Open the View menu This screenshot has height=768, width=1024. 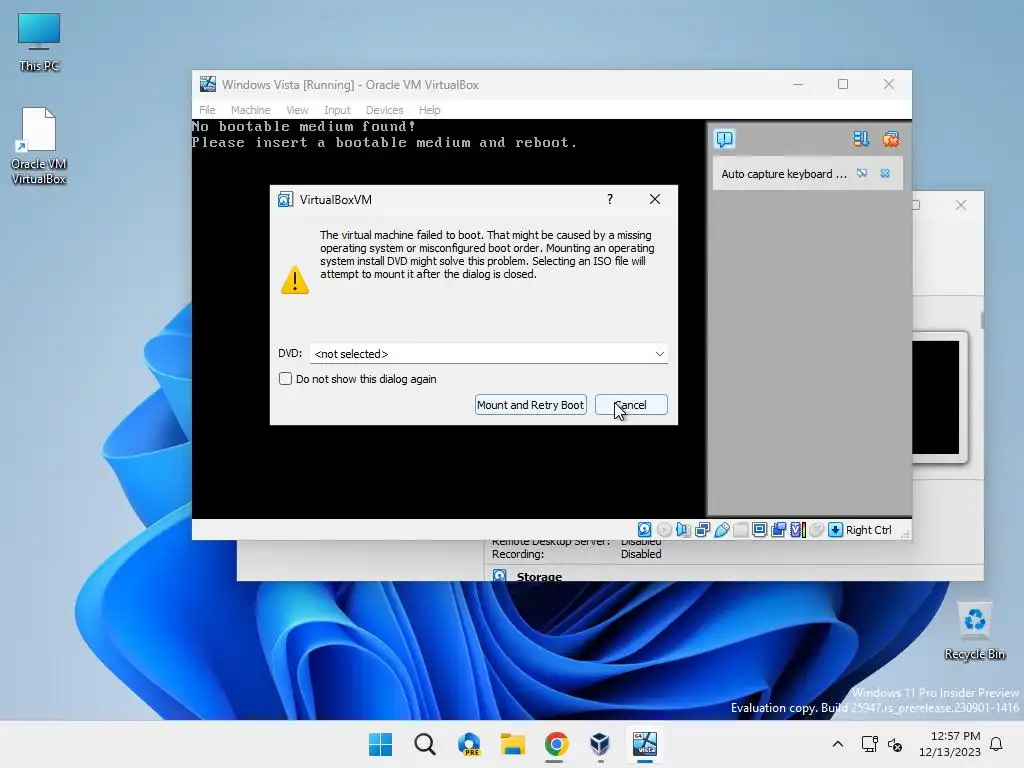pyautogui.click(x=297, y=110)
